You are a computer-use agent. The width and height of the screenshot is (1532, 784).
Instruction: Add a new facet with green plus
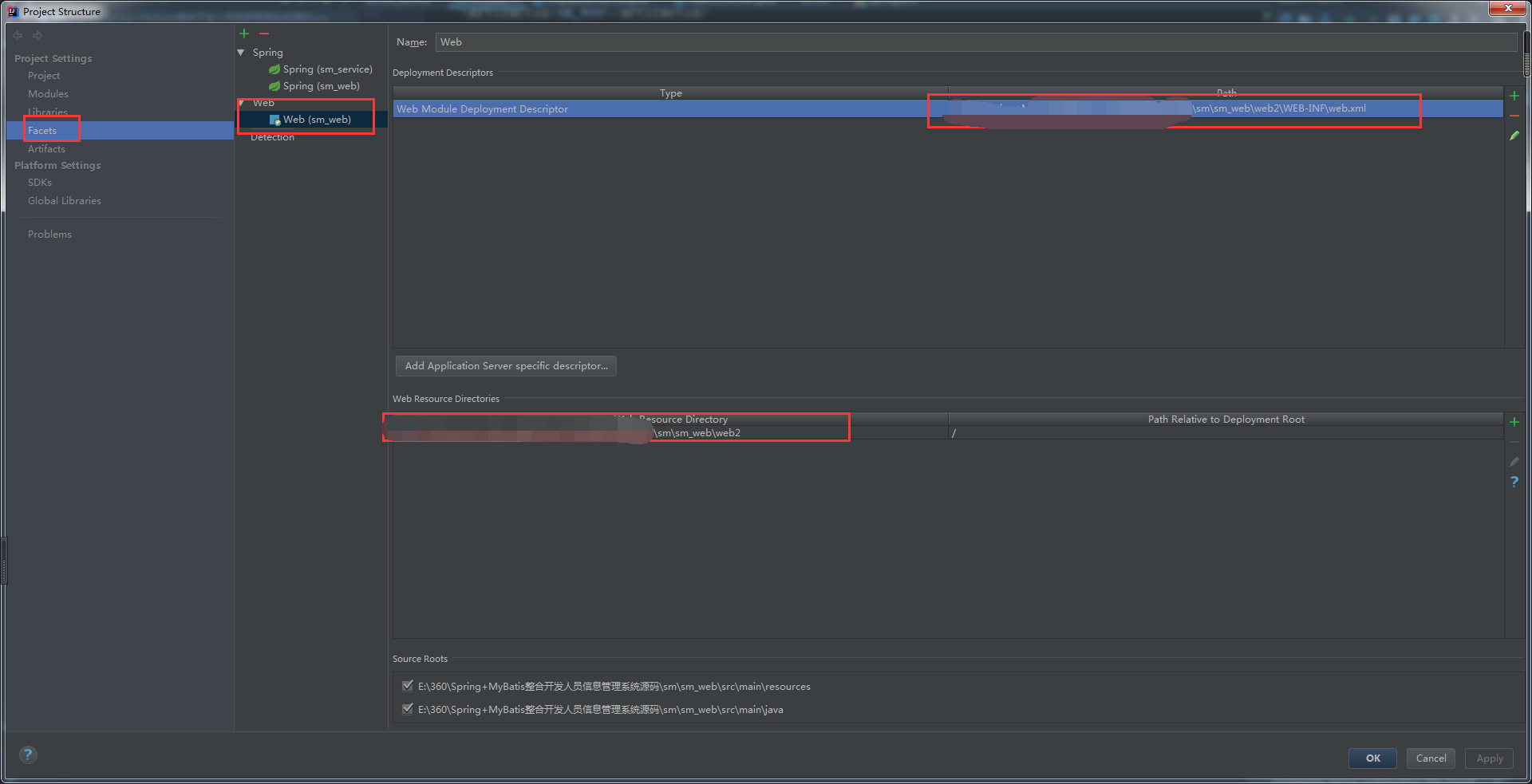(x=244, y=33)
